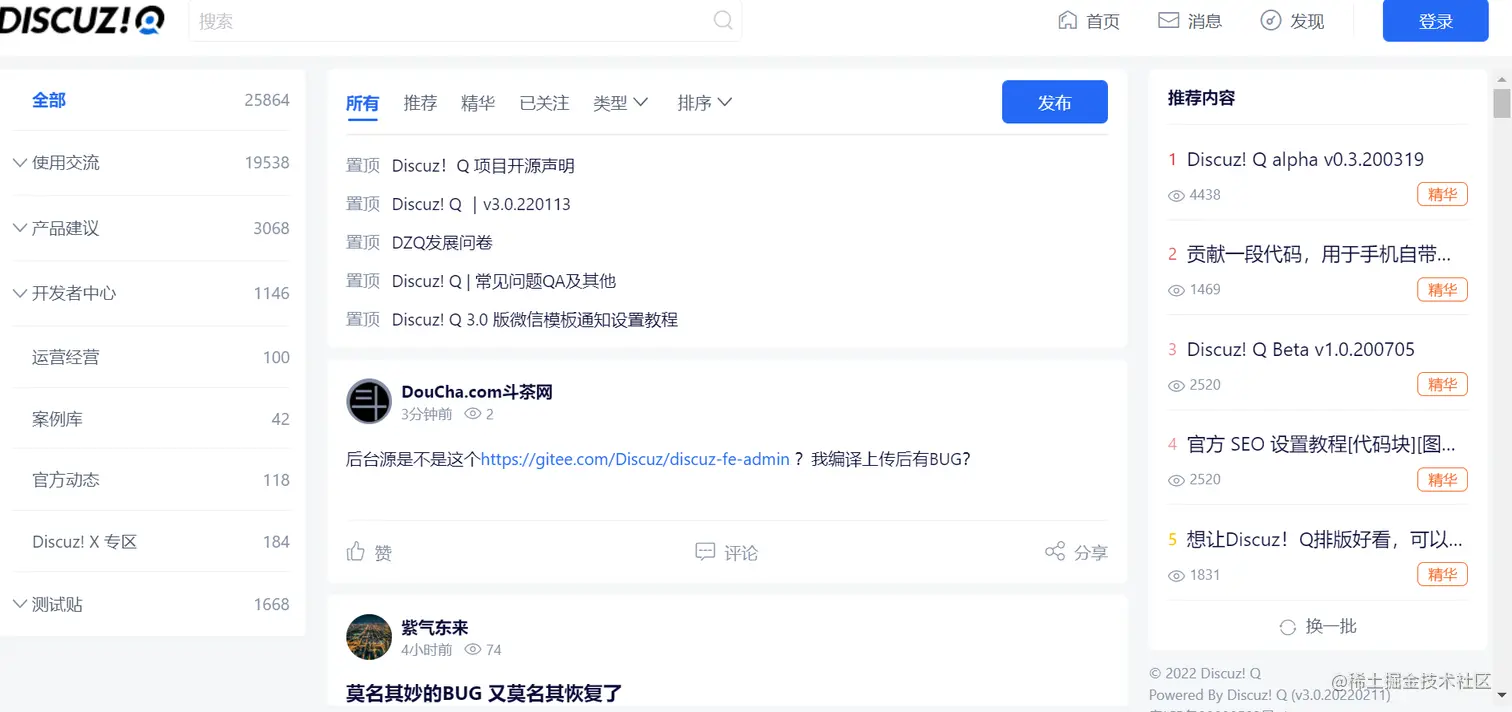Switch to the 已关注 tab
The width and height of the screenshot is (1512, 712).
[544, 102]
